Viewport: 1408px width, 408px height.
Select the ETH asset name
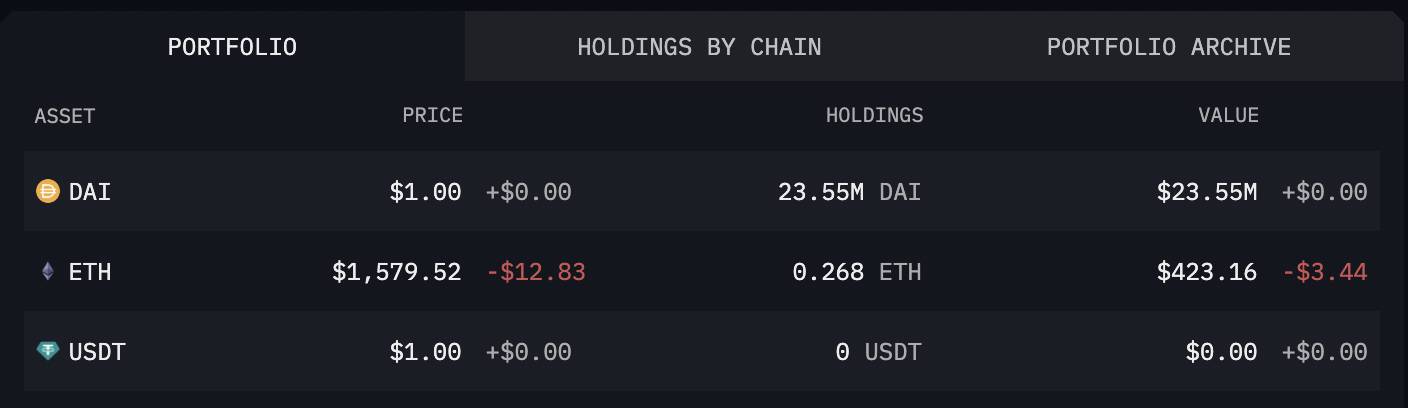[x=90, y=271]
